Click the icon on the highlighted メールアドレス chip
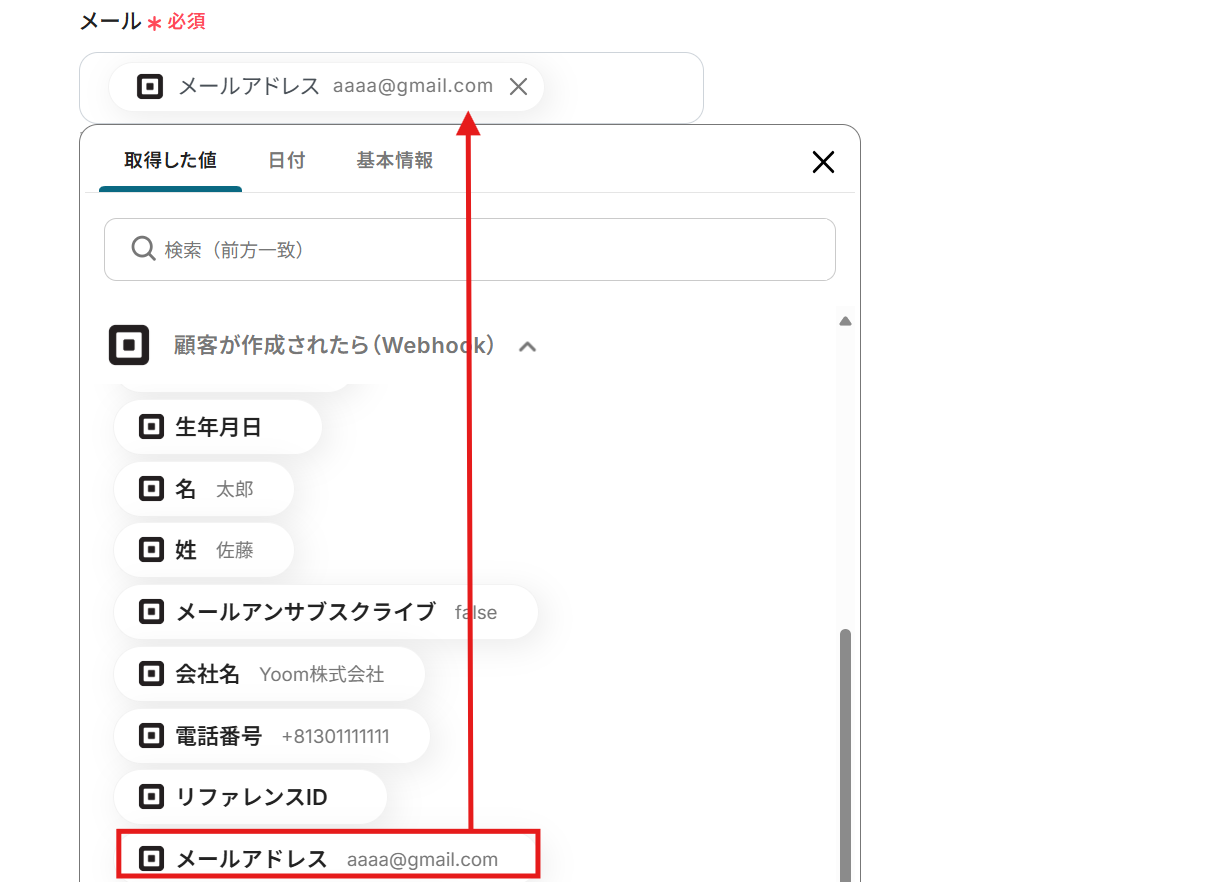 150,858
